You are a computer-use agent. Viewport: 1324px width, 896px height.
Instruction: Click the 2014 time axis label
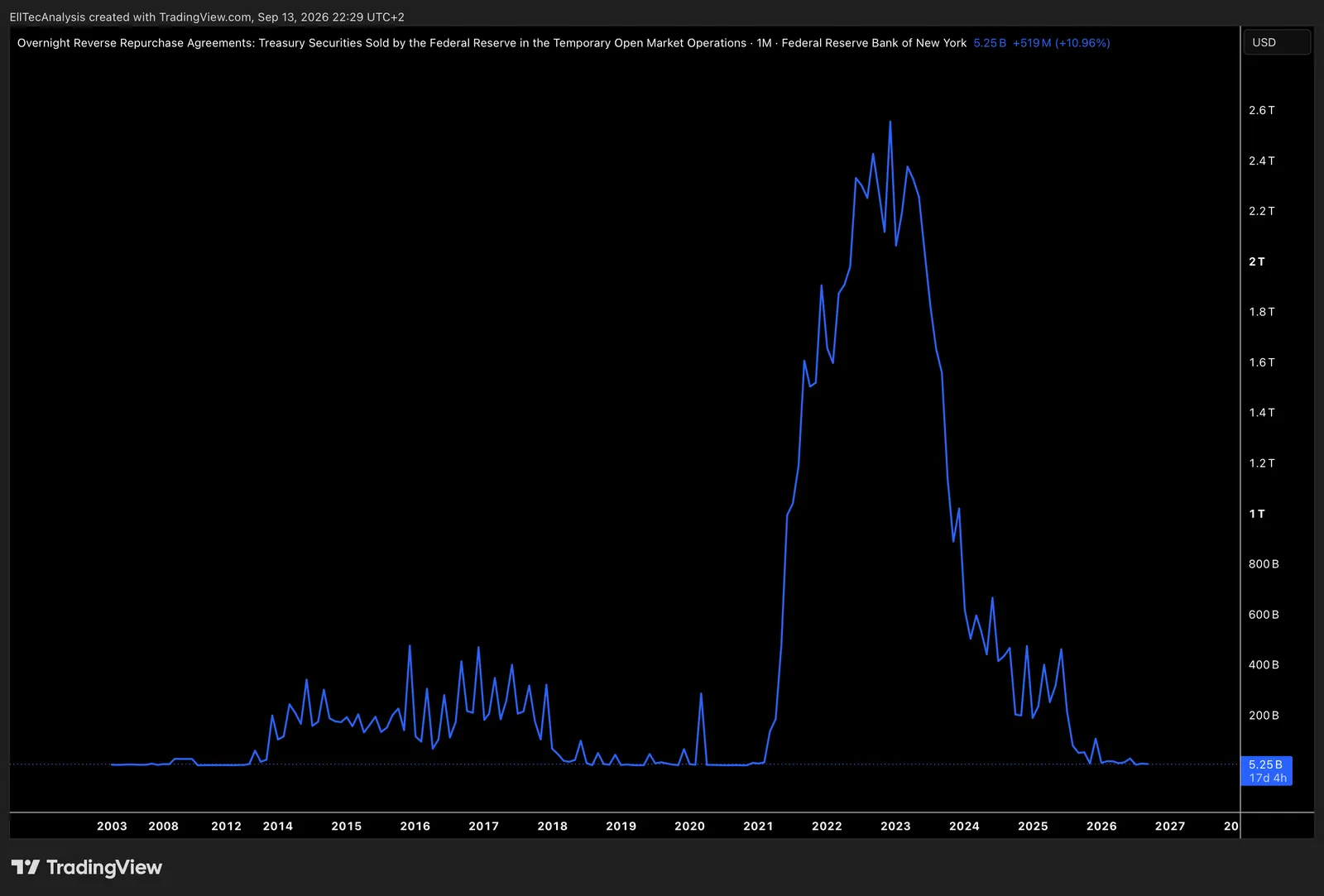(278, 826)
